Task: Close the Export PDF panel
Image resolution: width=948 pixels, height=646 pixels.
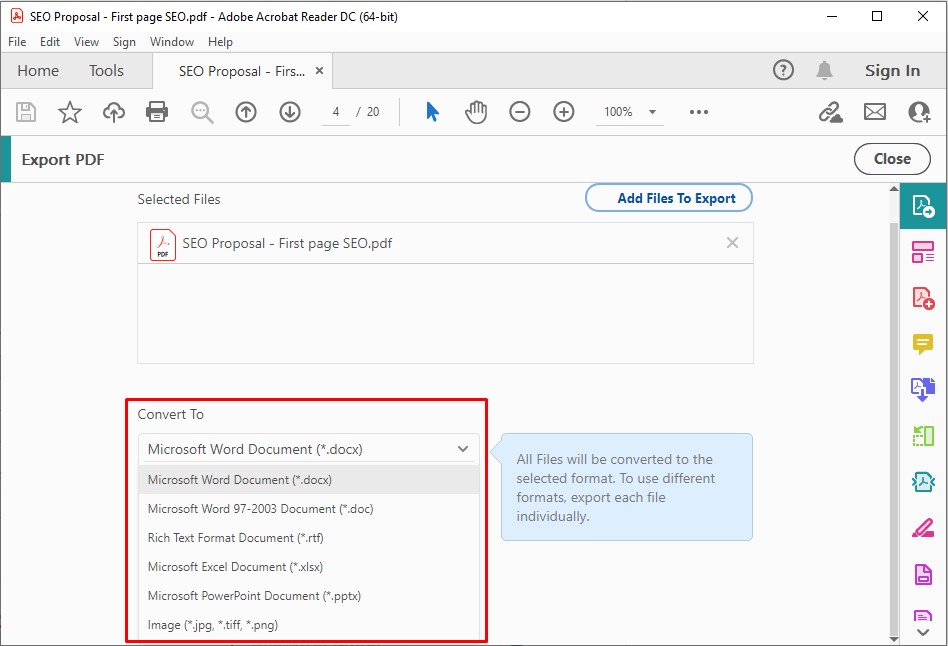Action: [x=891, y=159]
